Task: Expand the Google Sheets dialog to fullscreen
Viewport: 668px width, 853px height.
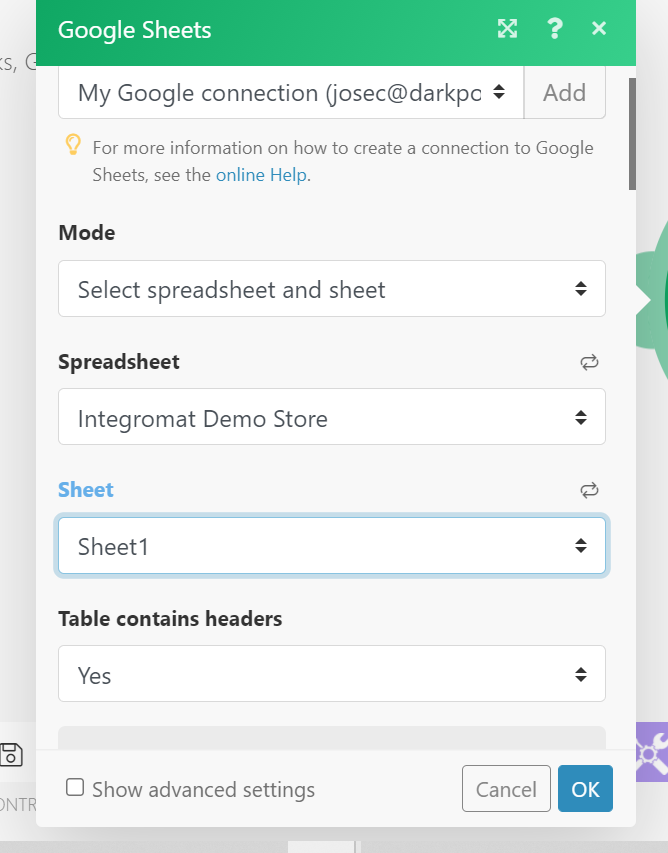Action: (x=508, y=29)
